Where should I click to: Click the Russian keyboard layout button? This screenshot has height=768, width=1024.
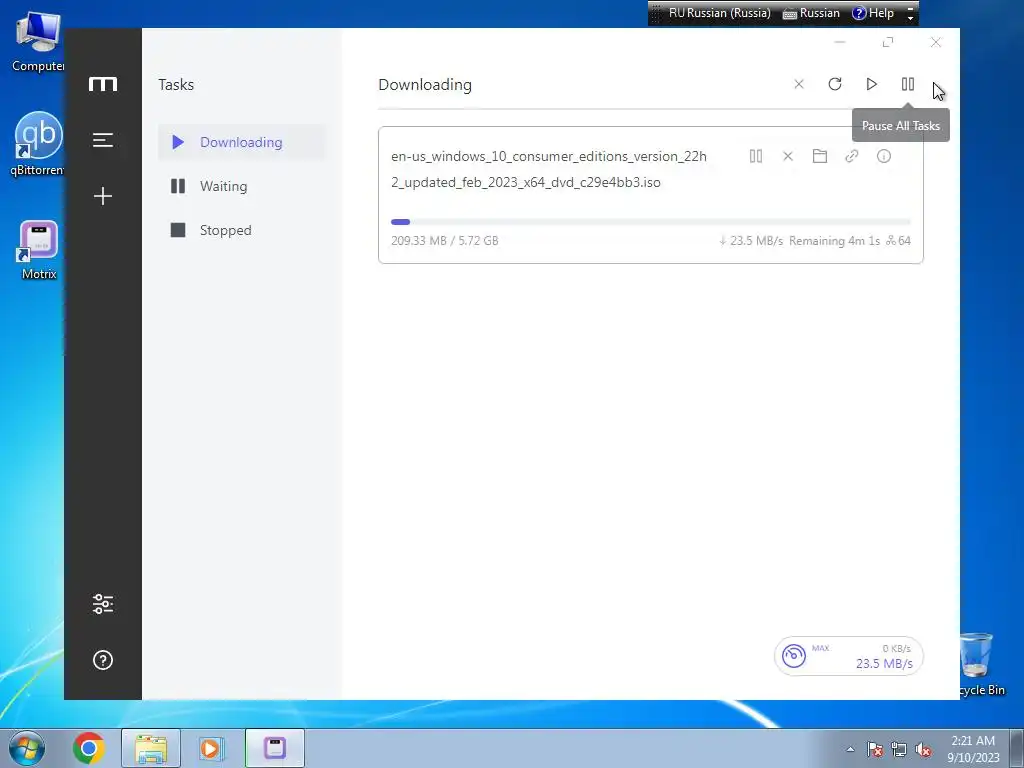pos(811,13)
